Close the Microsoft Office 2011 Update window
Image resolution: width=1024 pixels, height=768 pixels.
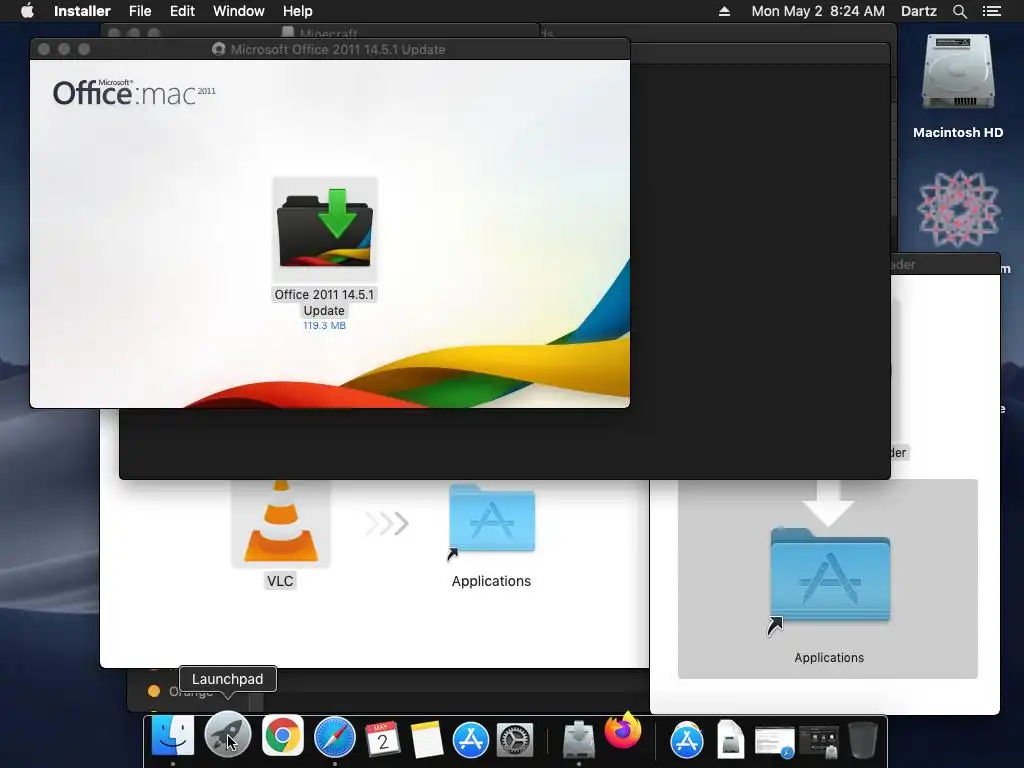[44, 49]
